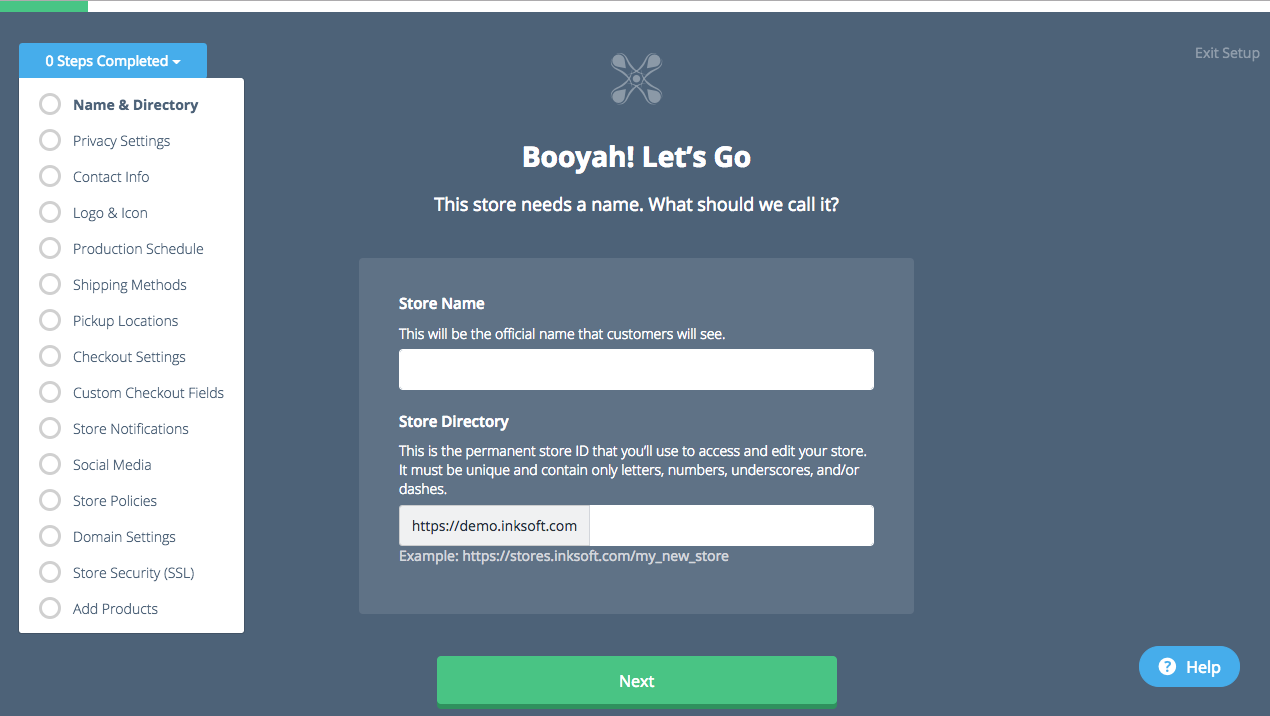Click the caret arrow beside Steps Completed
This screenshot has height=716, width=1270.
tap(177, 62)
